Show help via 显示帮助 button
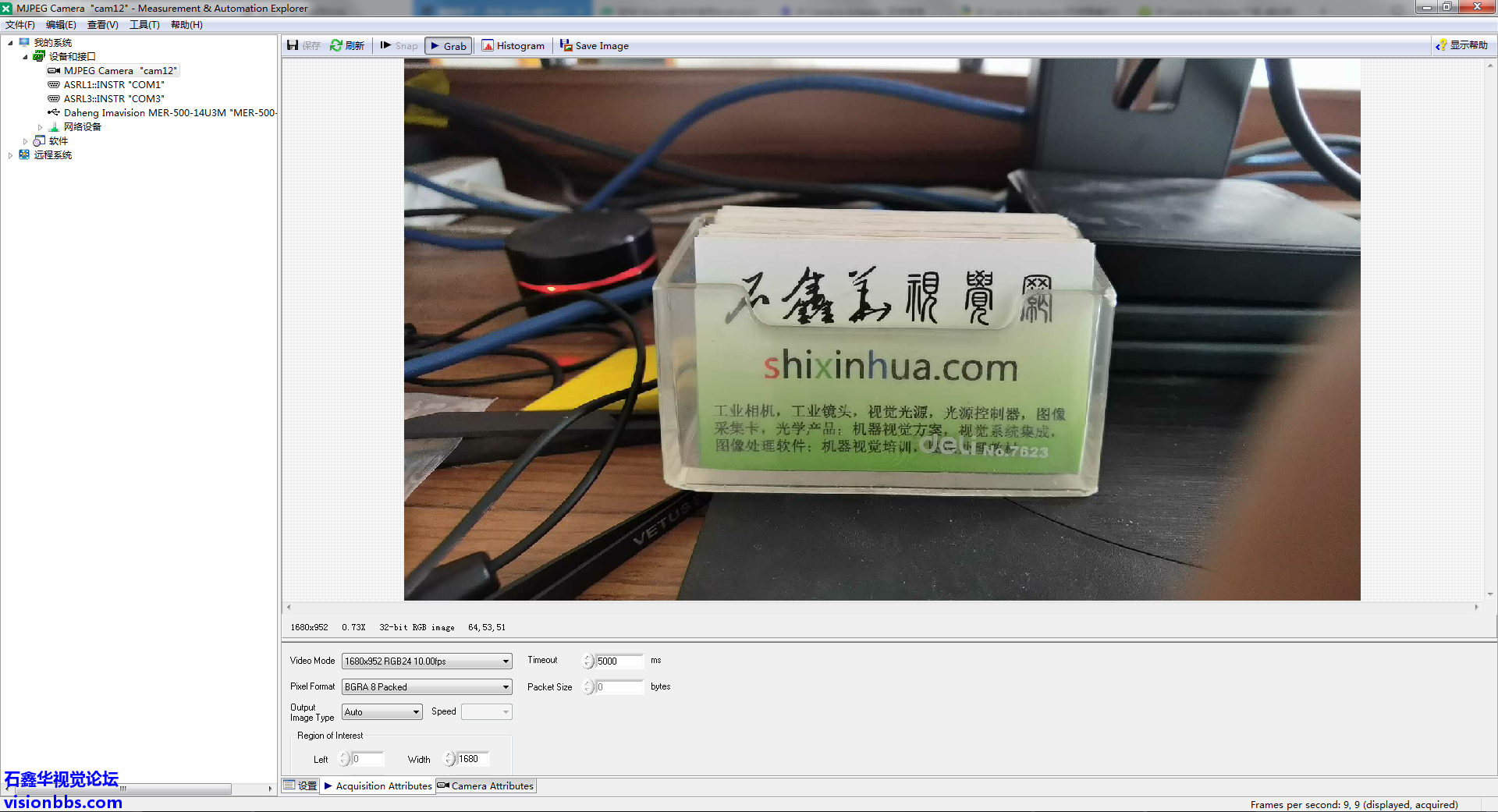This screenshot has height=812, width=1498. click(1462, 45)
